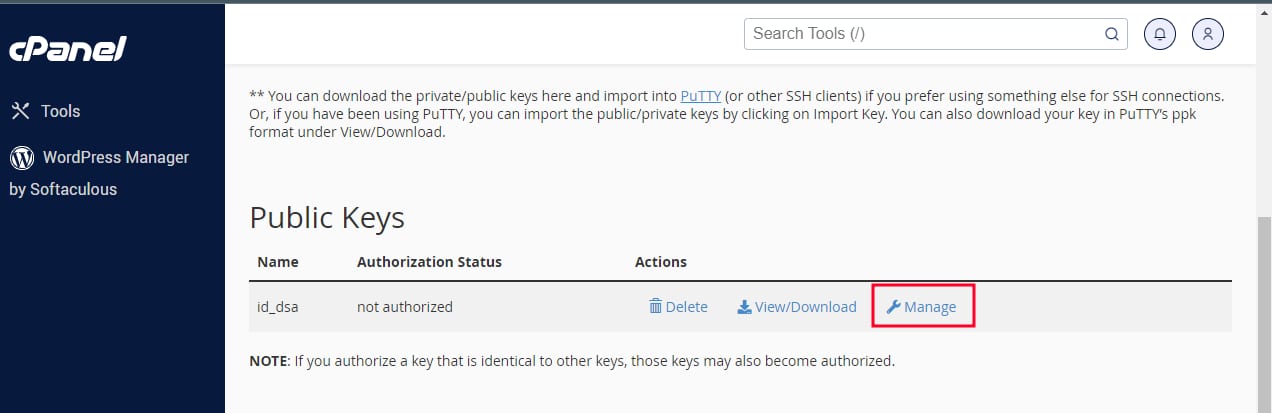The height and width of the screenshot is (413, 1272).
Task: Click the vertical page scrollbar
Action: pyautogui.click(x=1263, y=300)
